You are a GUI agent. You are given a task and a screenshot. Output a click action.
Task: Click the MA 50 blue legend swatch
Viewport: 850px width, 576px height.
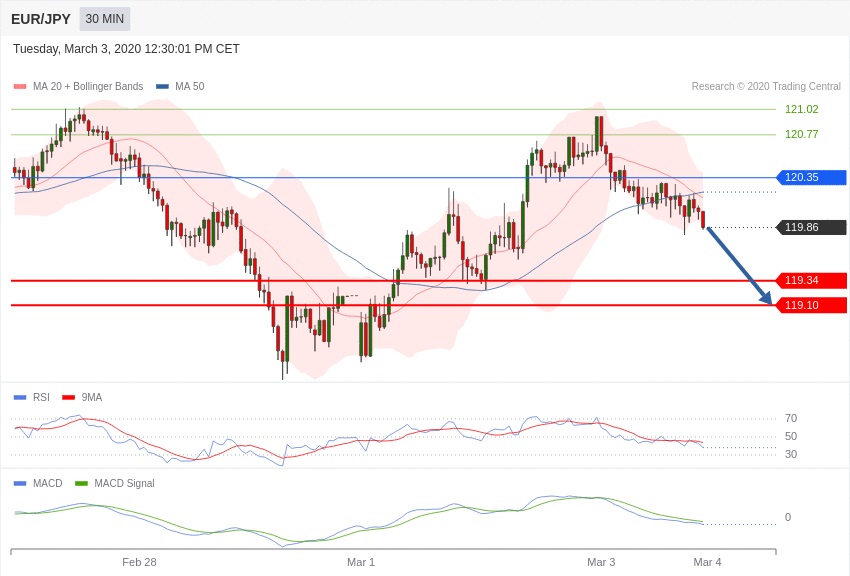[162, 87]
